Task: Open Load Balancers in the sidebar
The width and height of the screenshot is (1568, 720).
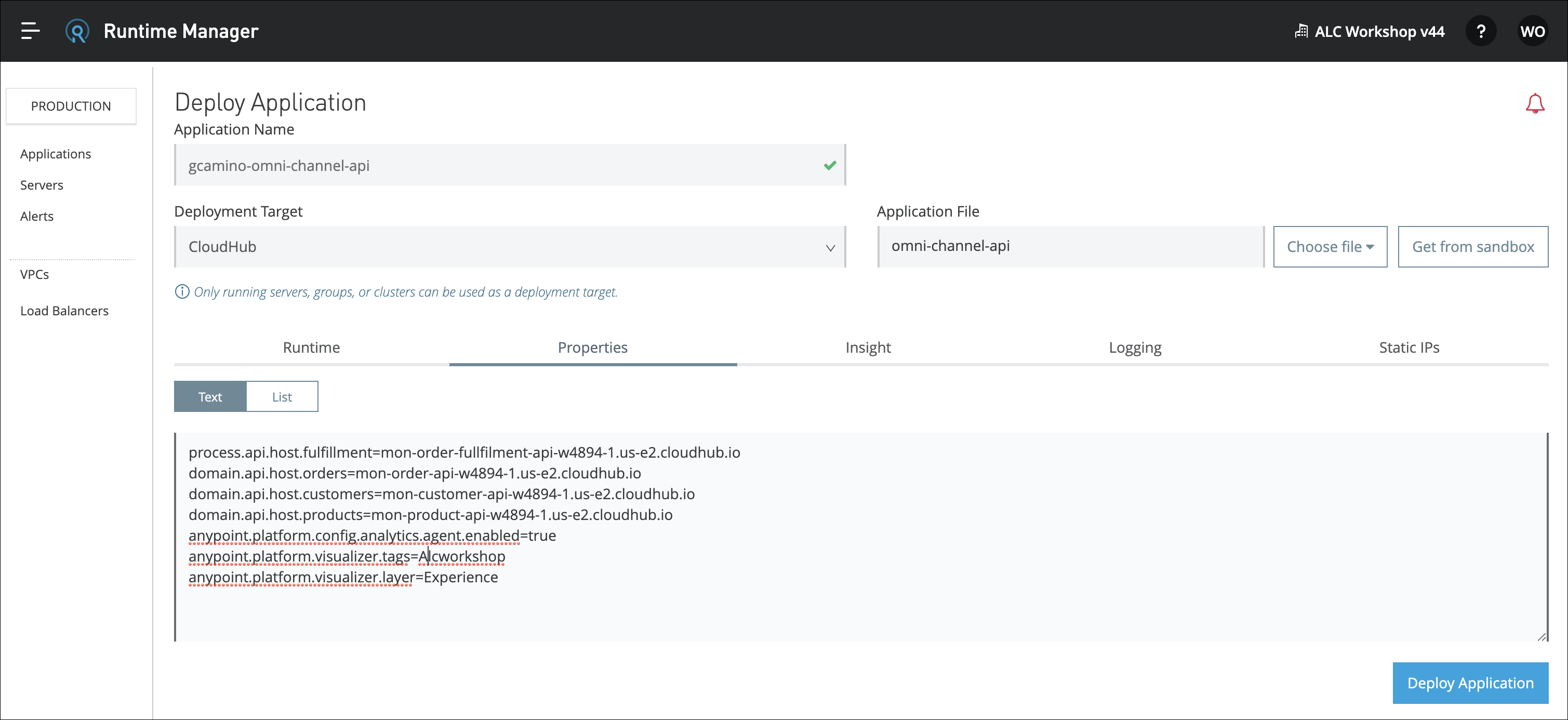Action: coord(64,311)
